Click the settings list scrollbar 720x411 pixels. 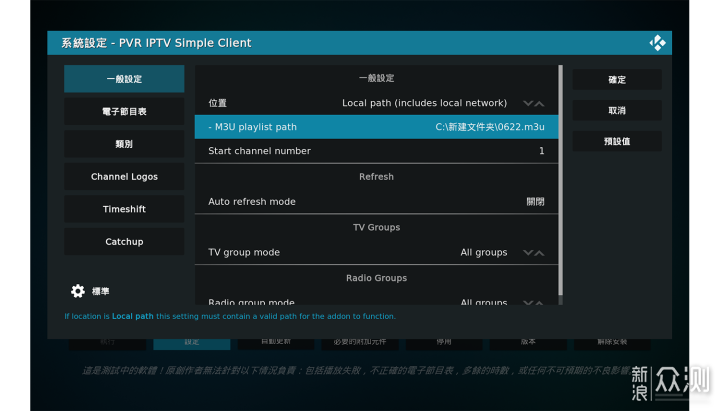pos(560,180)
